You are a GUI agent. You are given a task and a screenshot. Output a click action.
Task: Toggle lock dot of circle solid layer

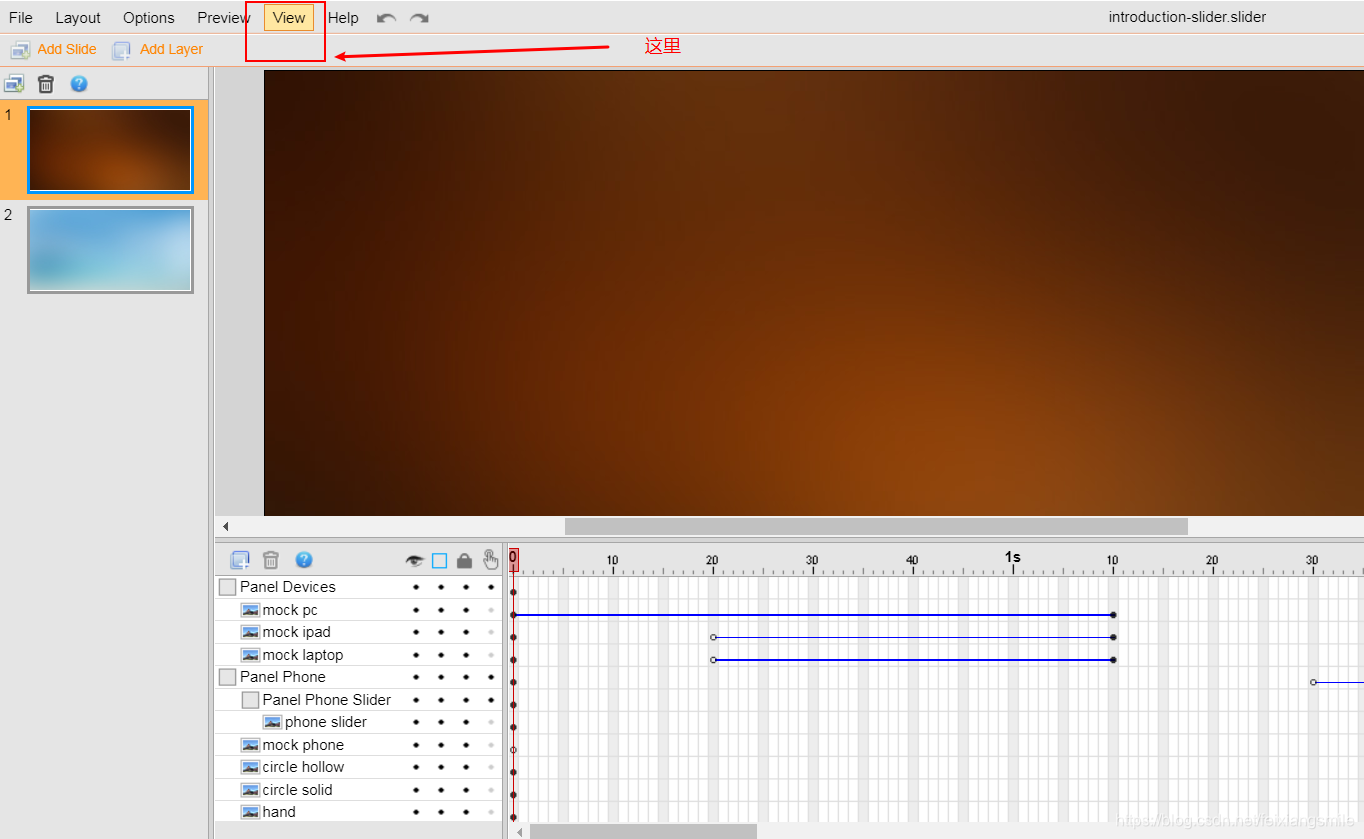click(x=466, y=790)
